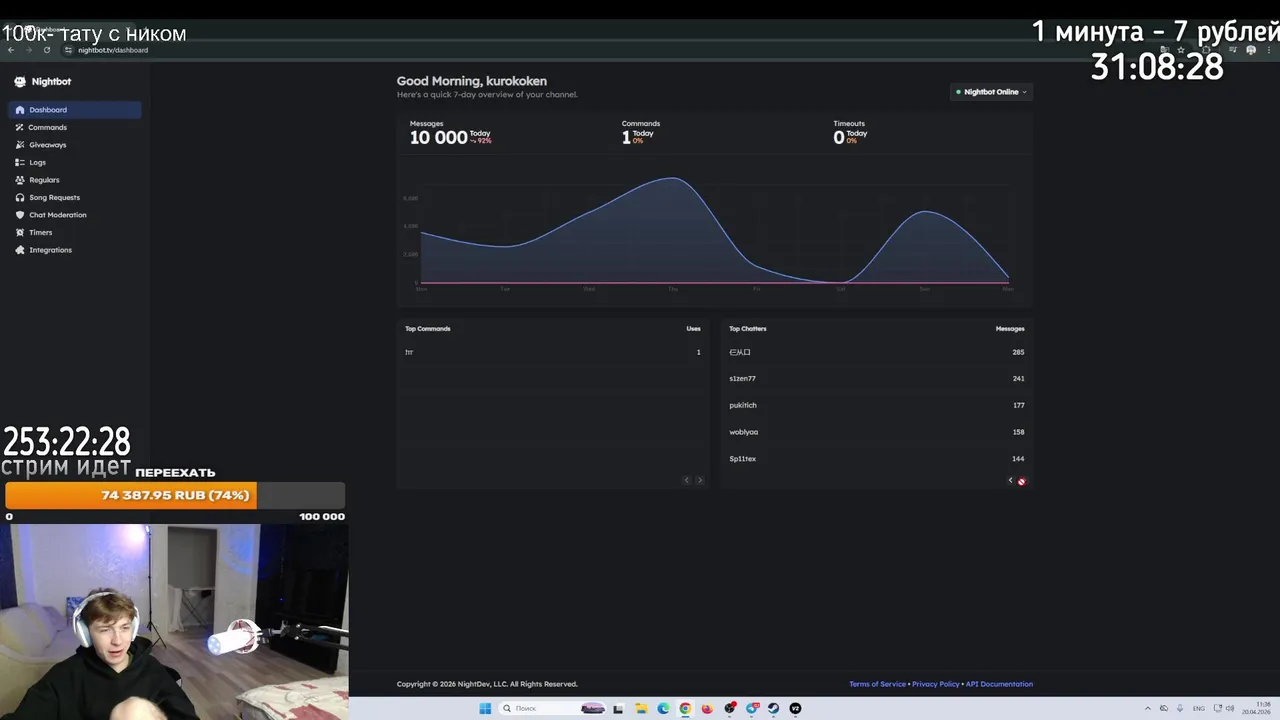Click the Good Morning, kurokoken heading
The height and width of the screenshot is (720, 1280).
[x=472, y=81]
